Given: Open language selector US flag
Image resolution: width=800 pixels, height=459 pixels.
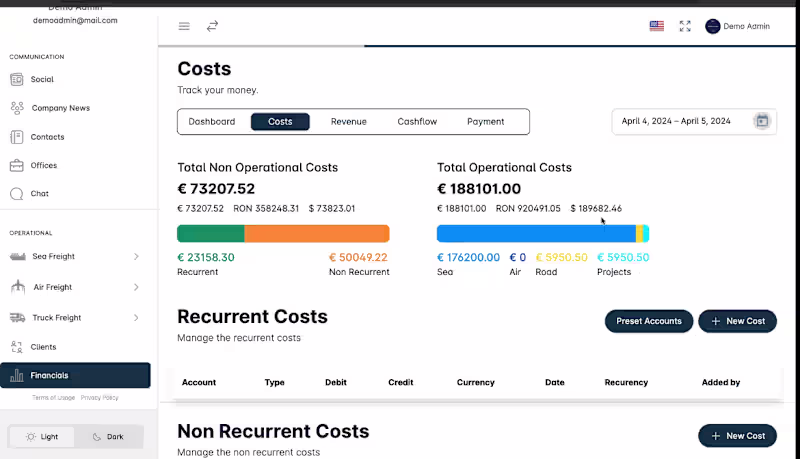Looking at the screenshot, I should coord(656,26).
